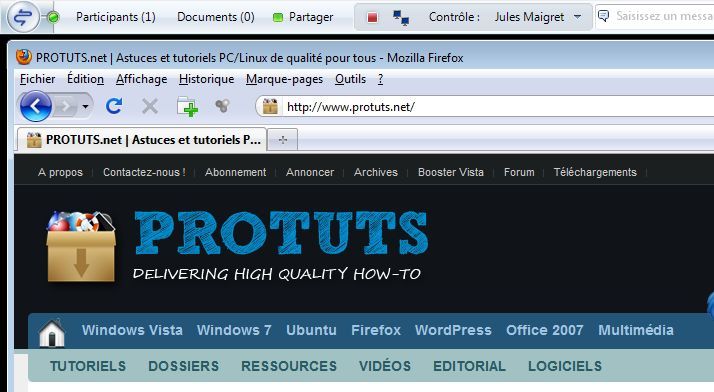Click the chat bubble icon

(603, 16)
